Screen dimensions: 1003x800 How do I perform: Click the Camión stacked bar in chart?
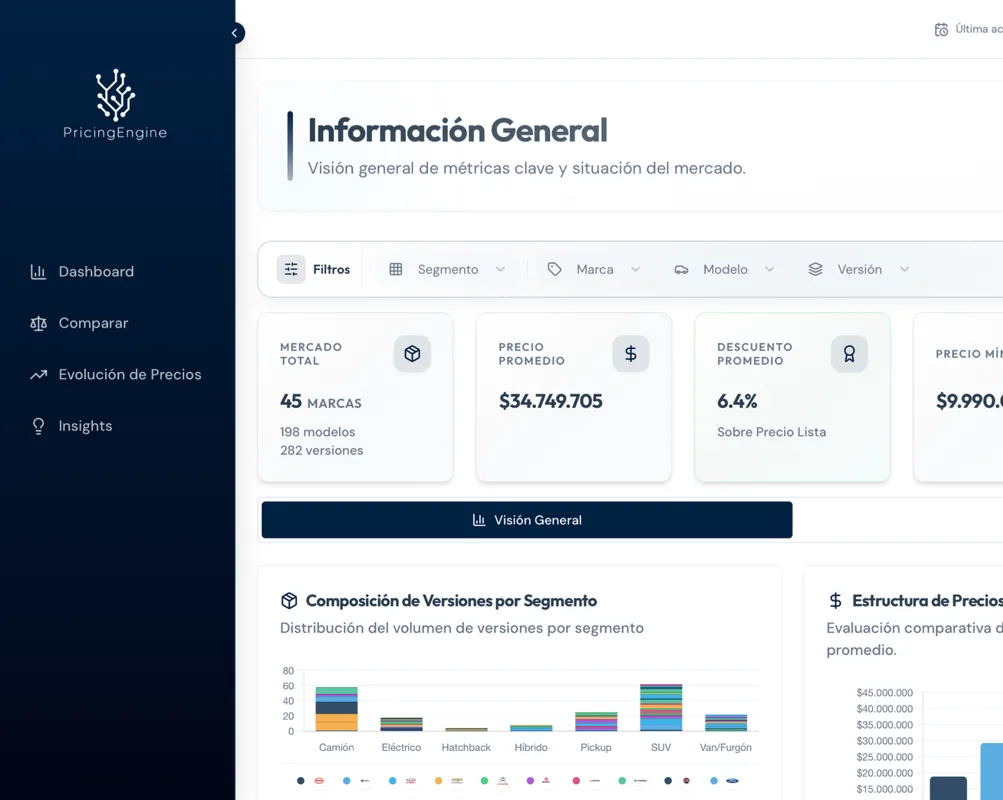tap(336, 709)
